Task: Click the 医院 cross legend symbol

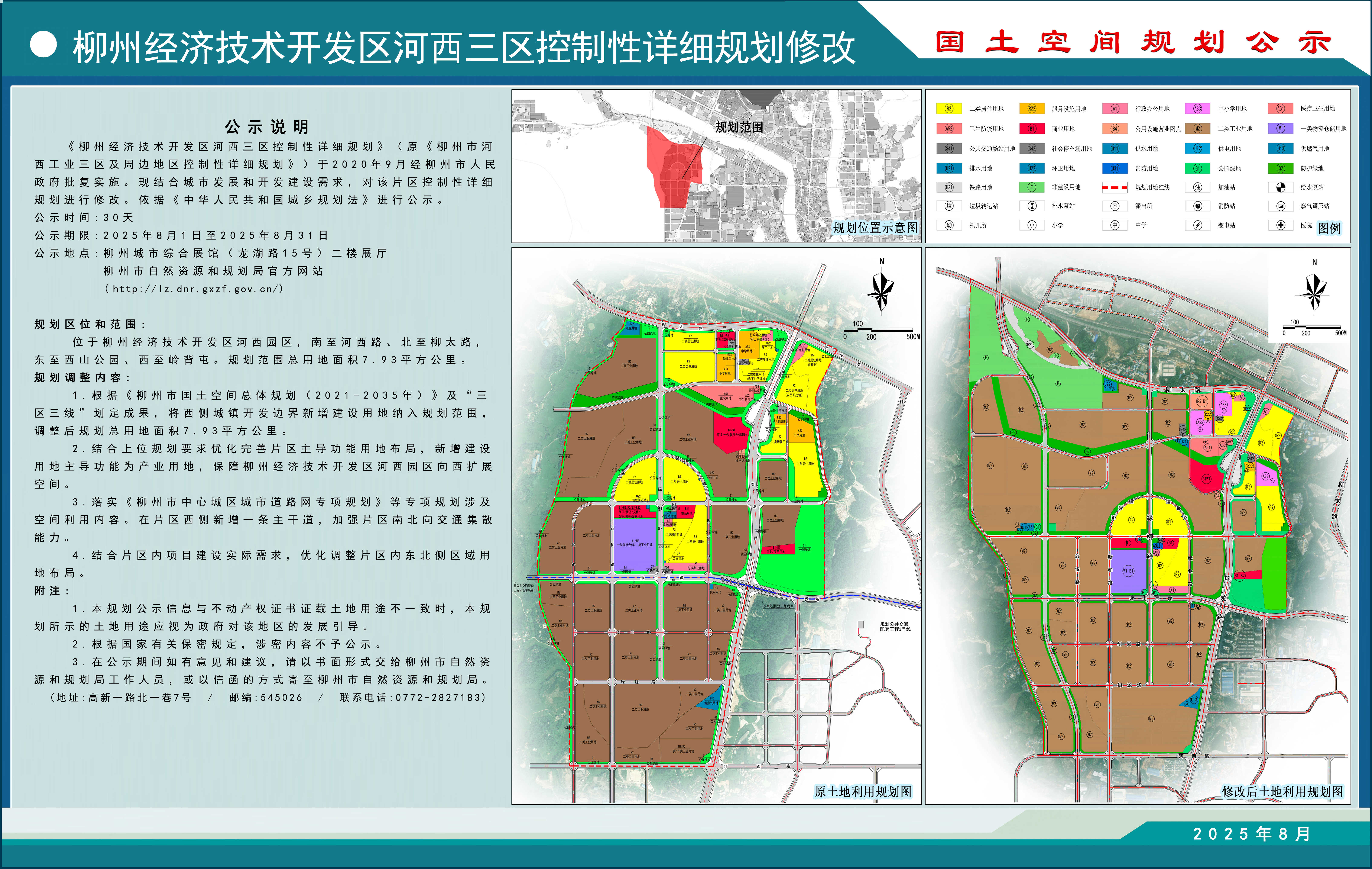Action: coord(1280,225)
